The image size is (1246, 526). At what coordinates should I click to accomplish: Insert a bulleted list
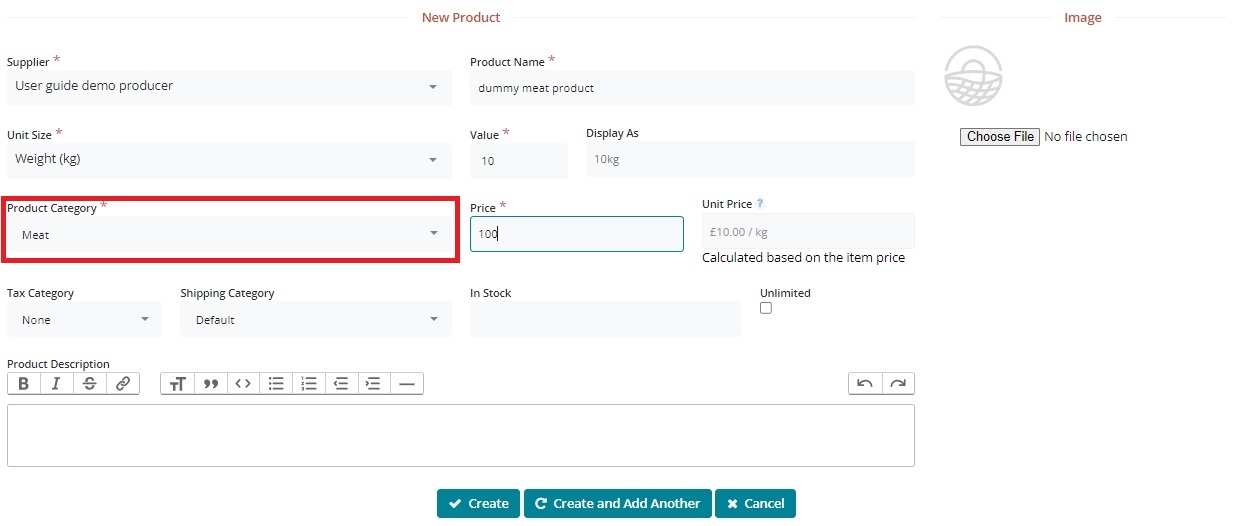coord(276,384)
